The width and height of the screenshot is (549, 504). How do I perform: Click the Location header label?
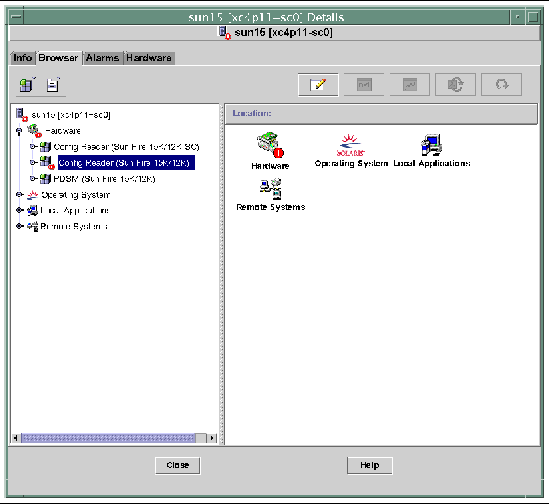(x=252, y=113)
